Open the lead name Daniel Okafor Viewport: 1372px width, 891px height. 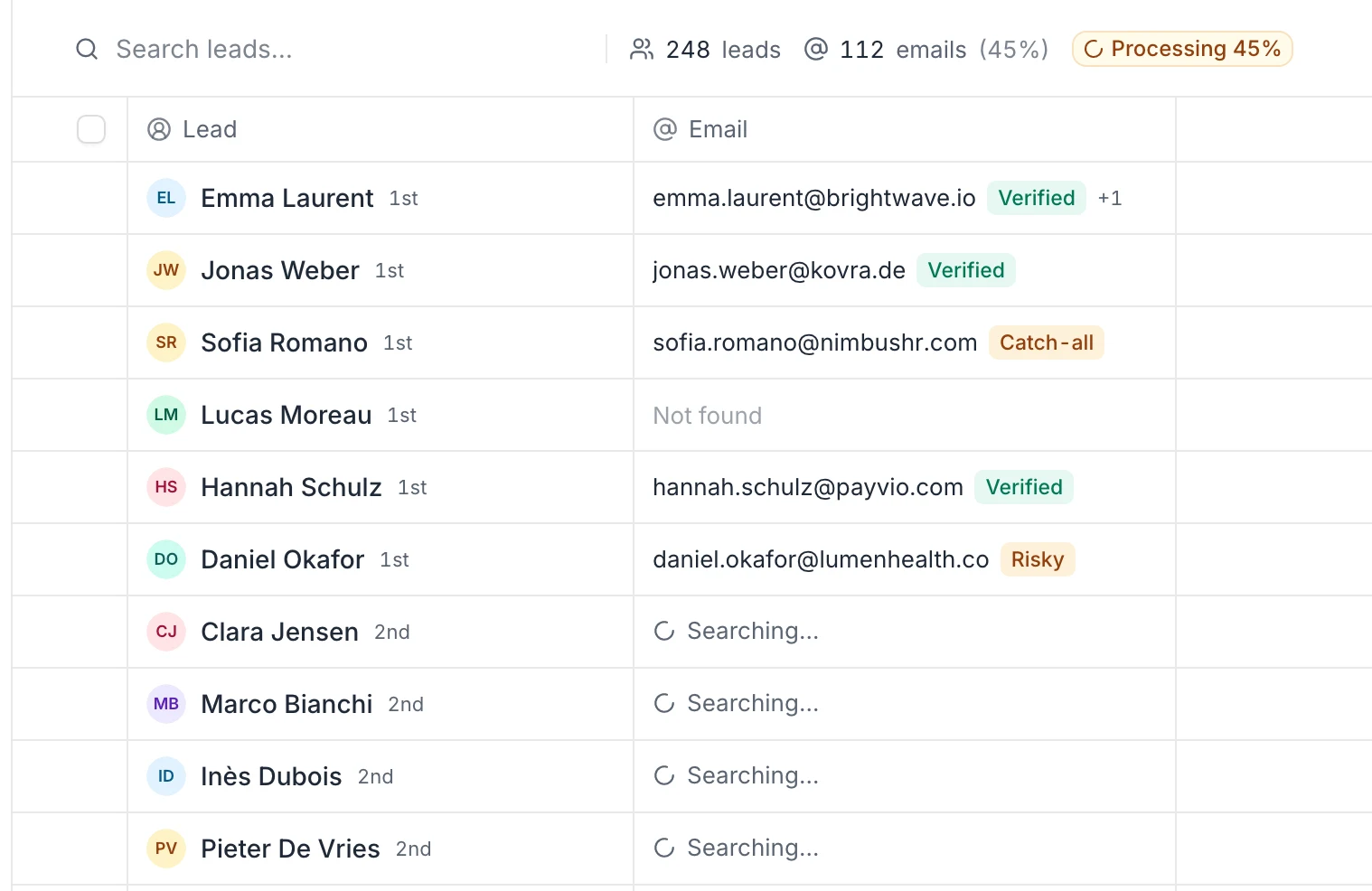pyautogui.click(x=283, y=559)
